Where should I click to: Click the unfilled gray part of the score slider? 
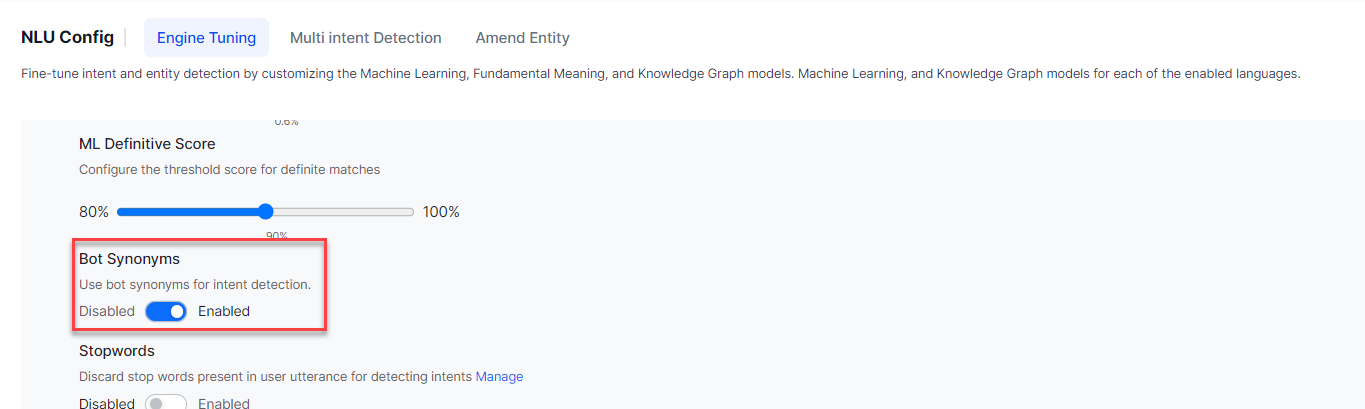[x=340, y=212]
